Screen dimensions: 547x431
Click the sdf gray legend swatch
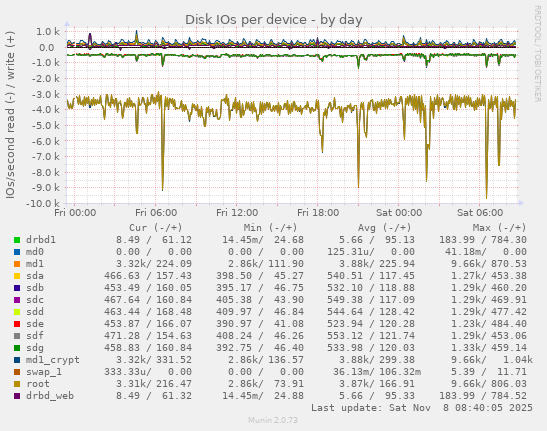[17, 336]
